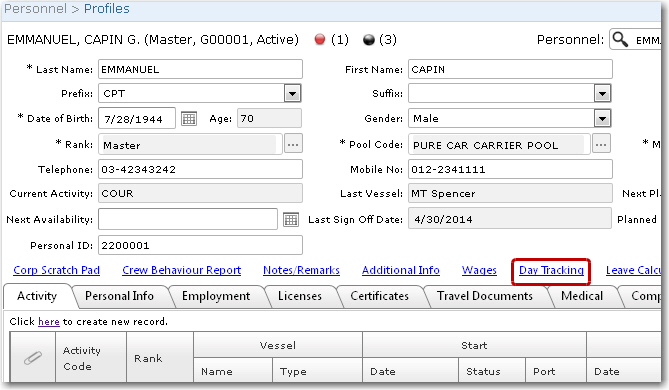Image resolution: width=669 pixels, height=390 pixels.
Task: Open the Employment tab
Action: (x=216, y=296)
